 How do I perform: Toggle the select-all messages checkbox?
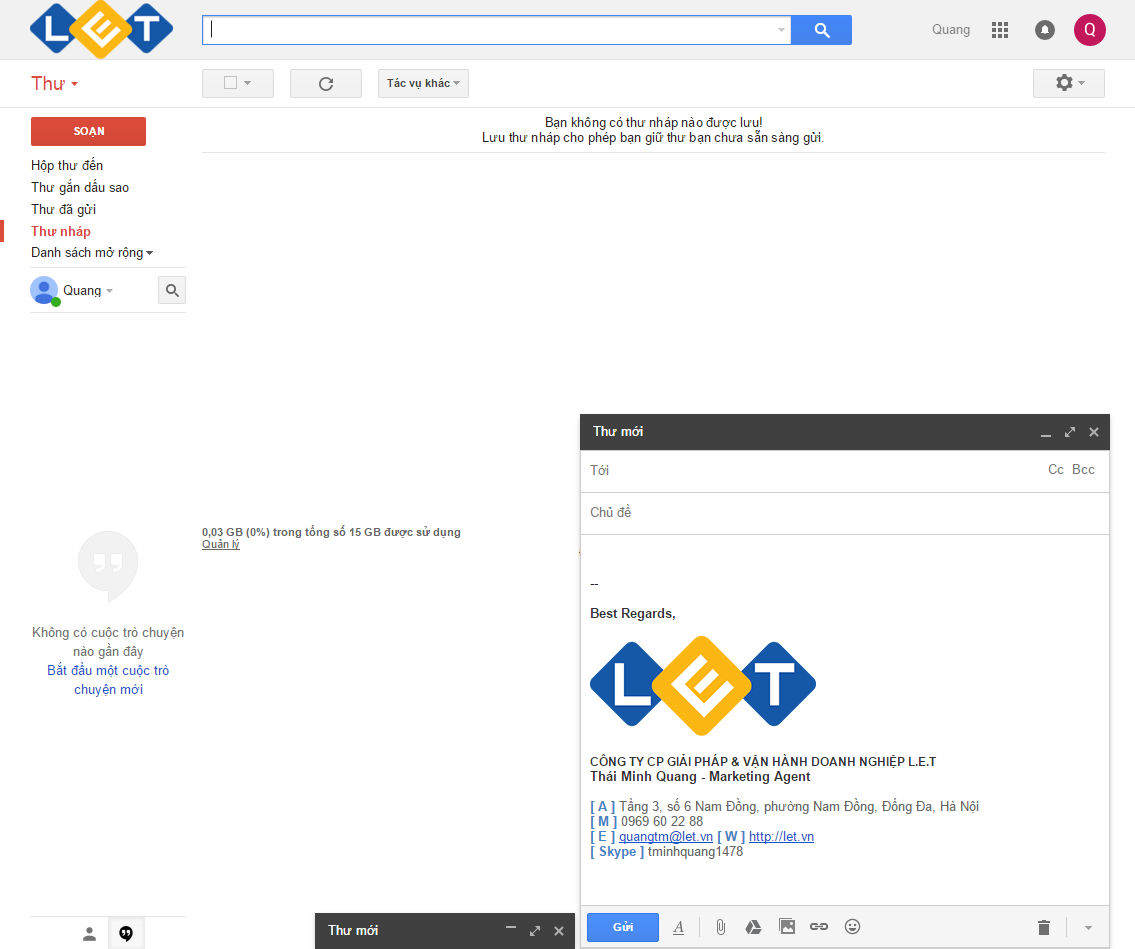tap(231, 83)
